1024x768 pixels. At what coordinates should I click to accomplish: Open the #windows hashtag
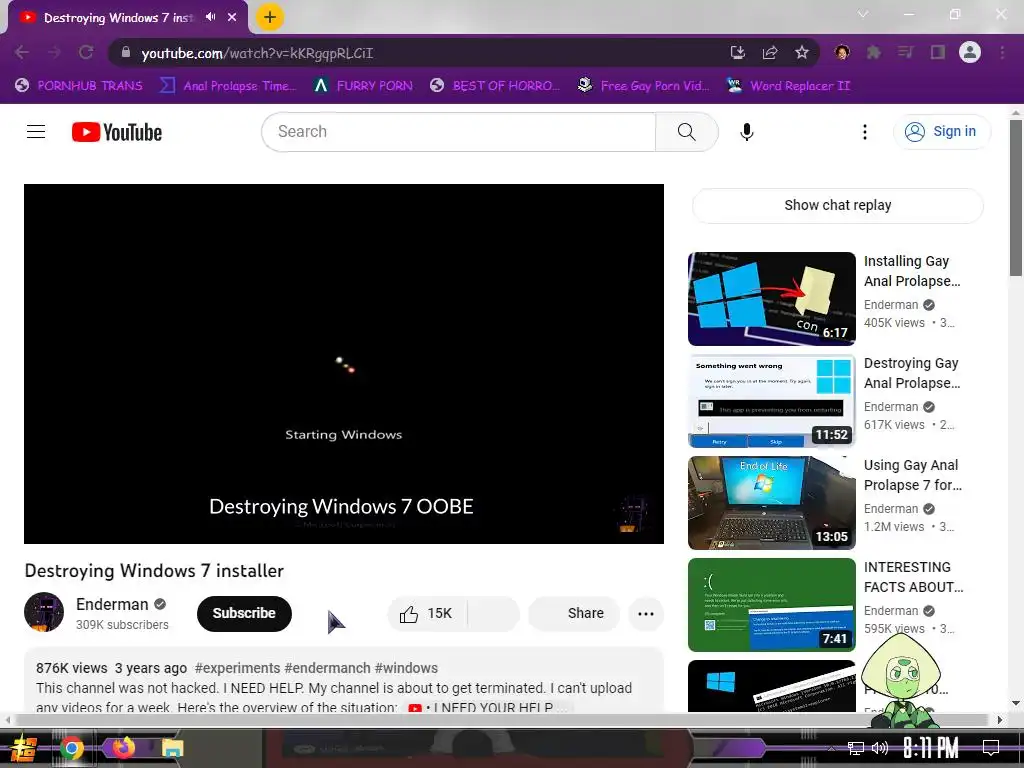tap(408, 668)
